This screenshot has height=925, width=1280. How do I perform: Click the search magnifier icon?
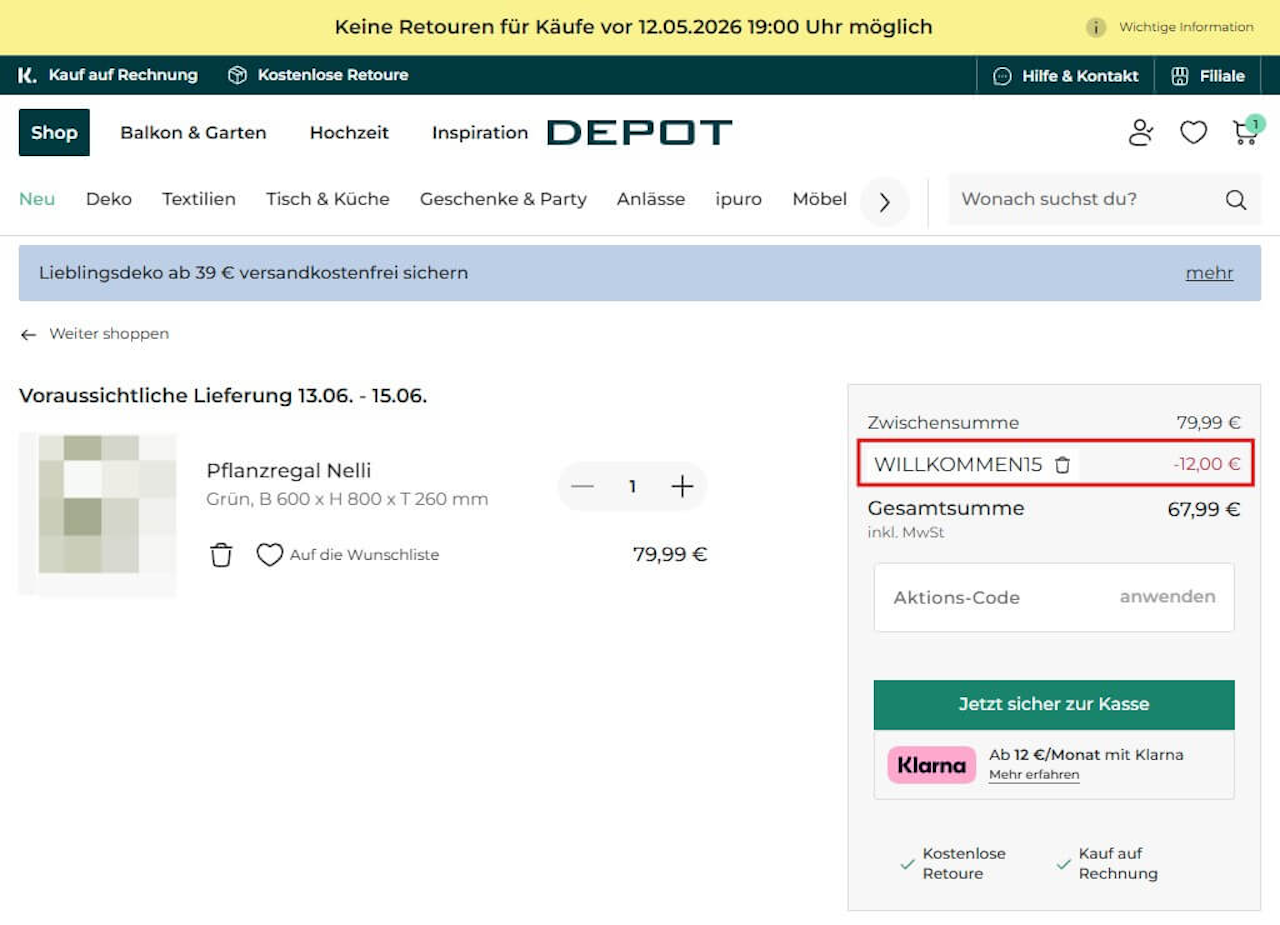(1236, 199)
